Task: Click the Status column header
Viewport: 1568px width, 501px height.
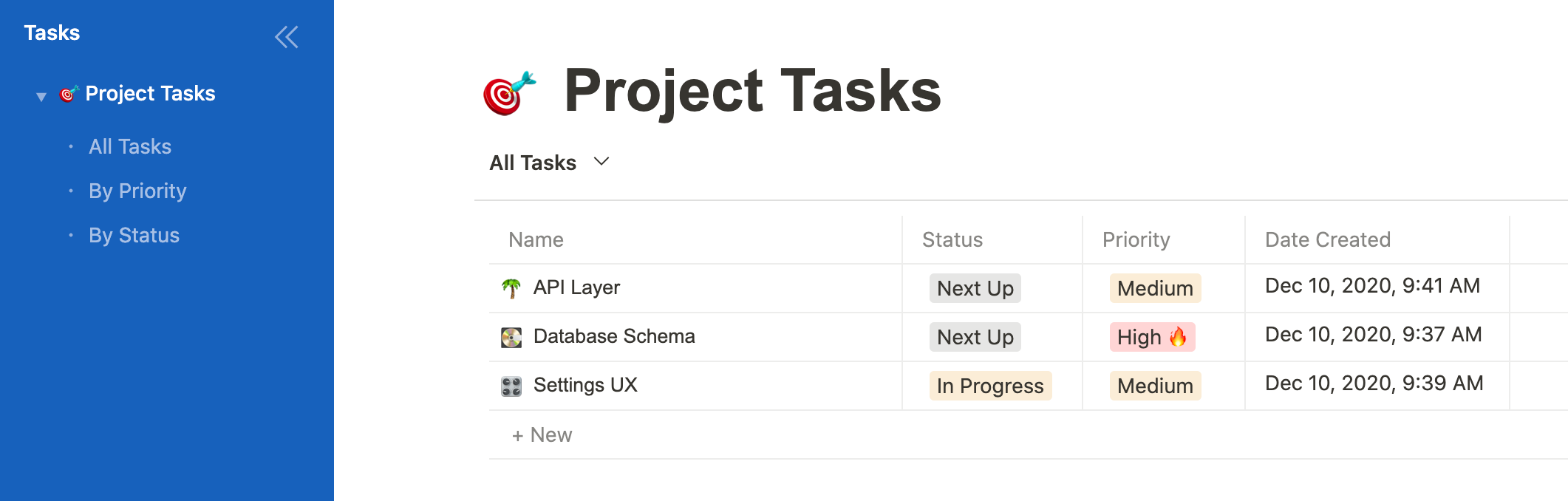Action: [952, 239]
